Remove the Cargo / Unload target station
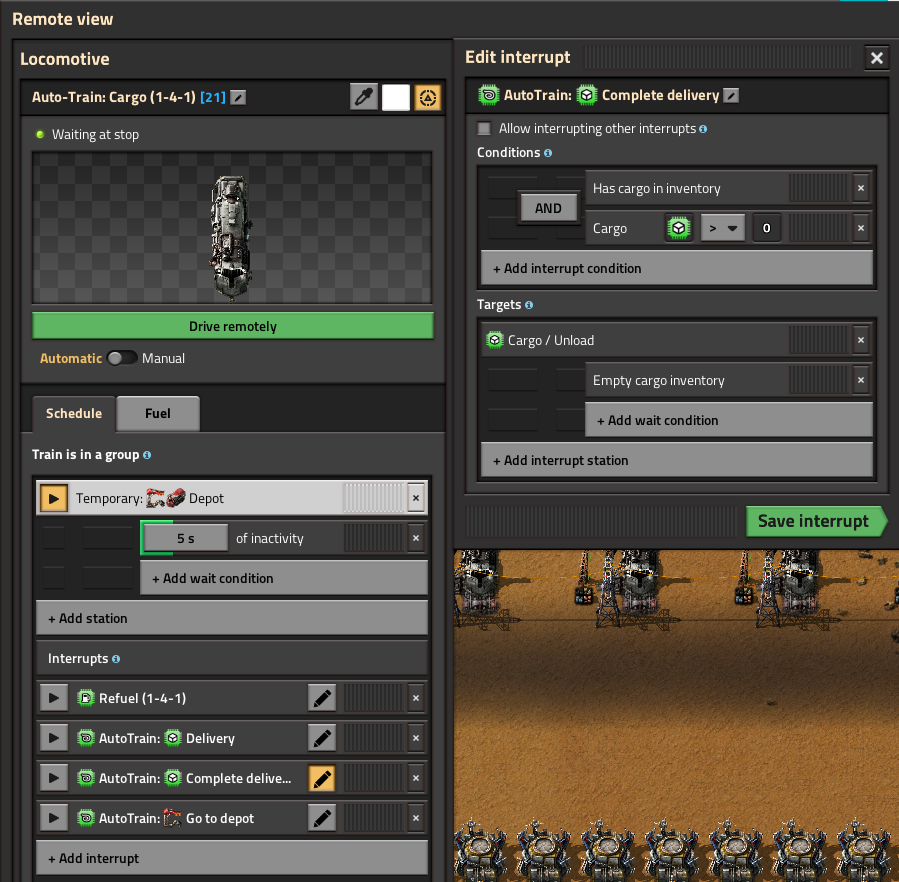 pyautogui.click(x=861, y=340)
